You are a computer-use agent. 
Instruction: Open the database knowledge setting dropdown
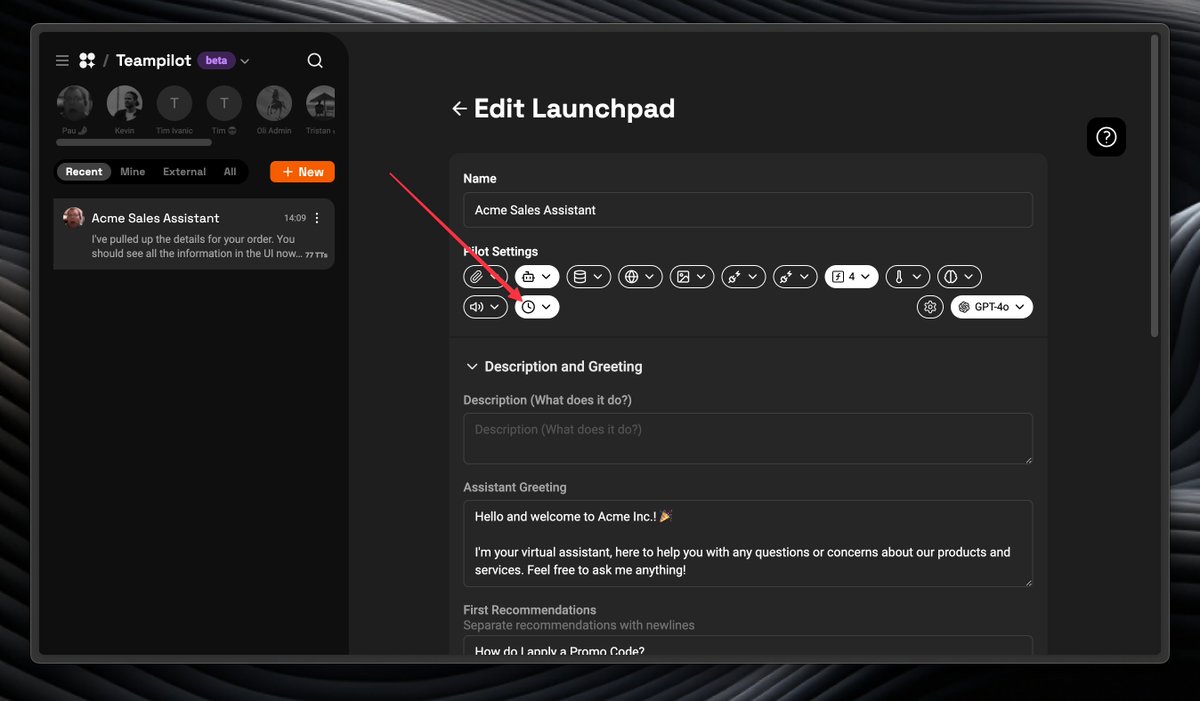click(589, 277)
